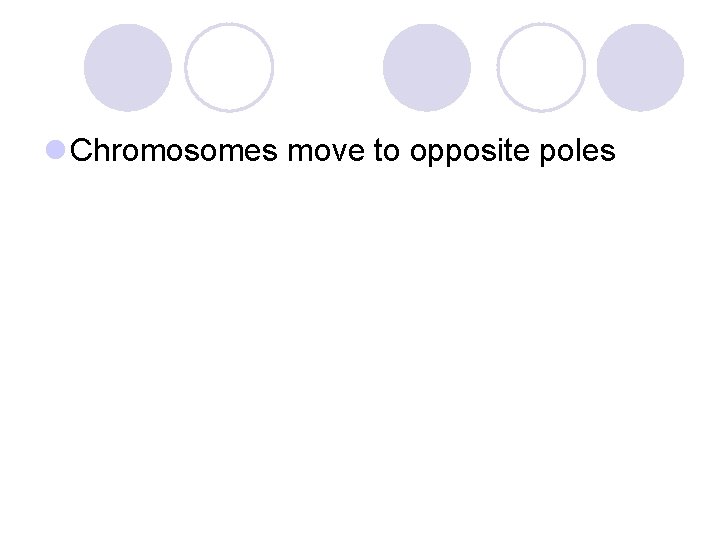
Task: Click the word poles
Action: pyautogui.click(x=578, y=151)
